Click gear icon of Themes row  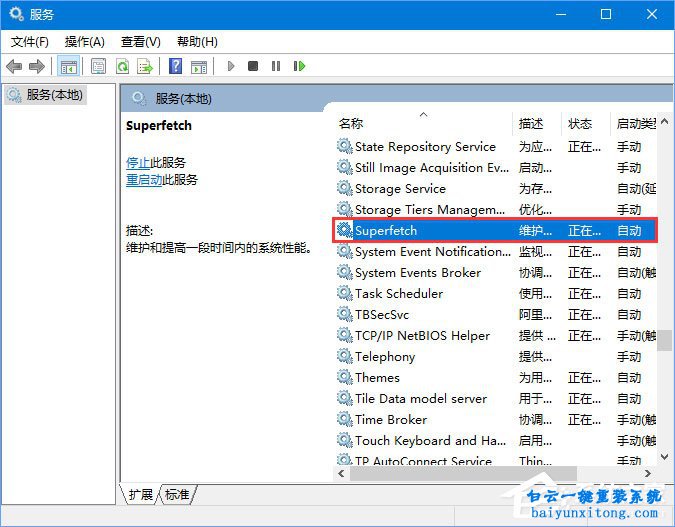coord(344,377)
